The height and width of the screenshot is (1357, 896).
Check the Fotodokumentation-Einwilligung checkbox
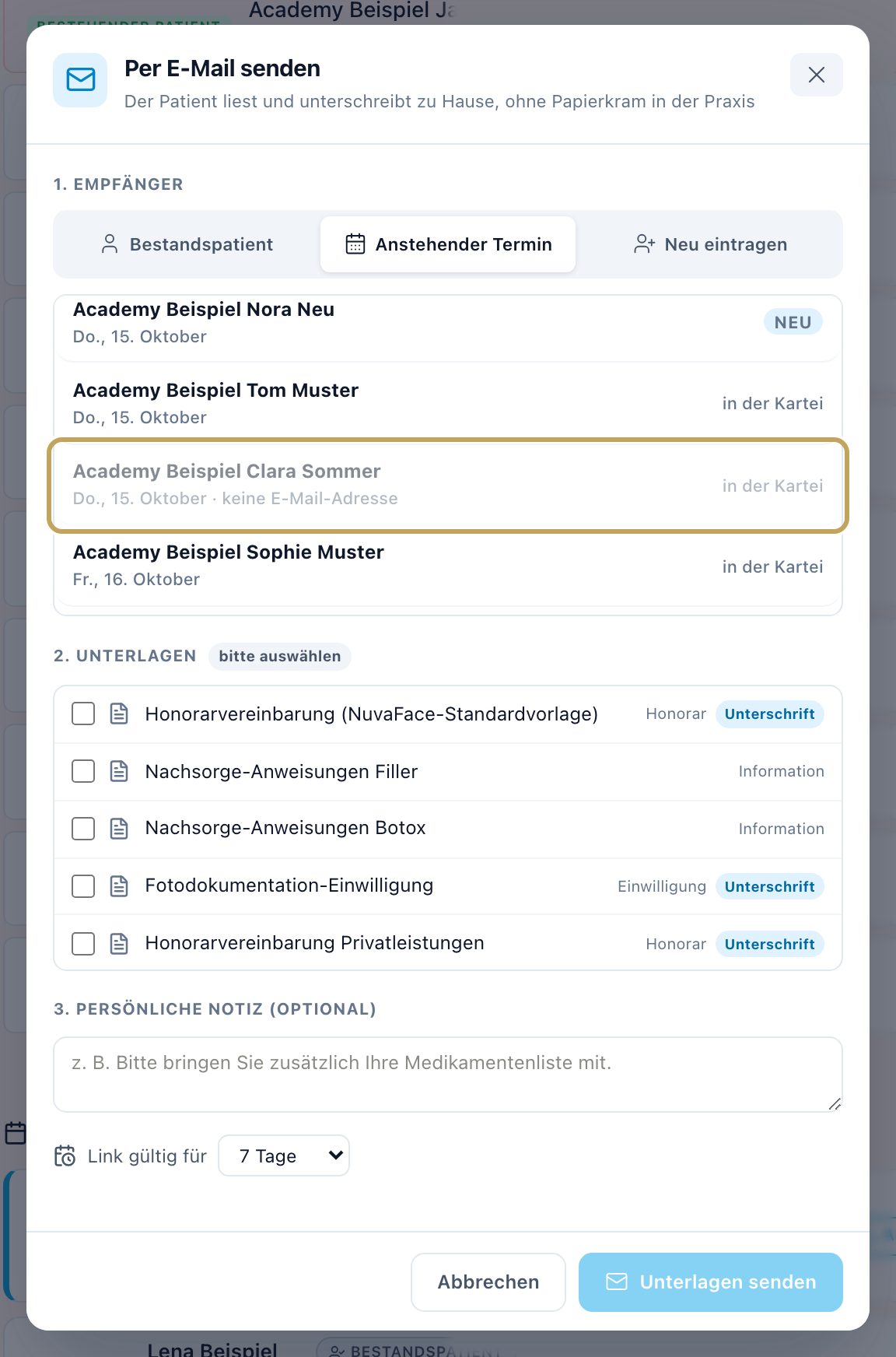(83, 886)
